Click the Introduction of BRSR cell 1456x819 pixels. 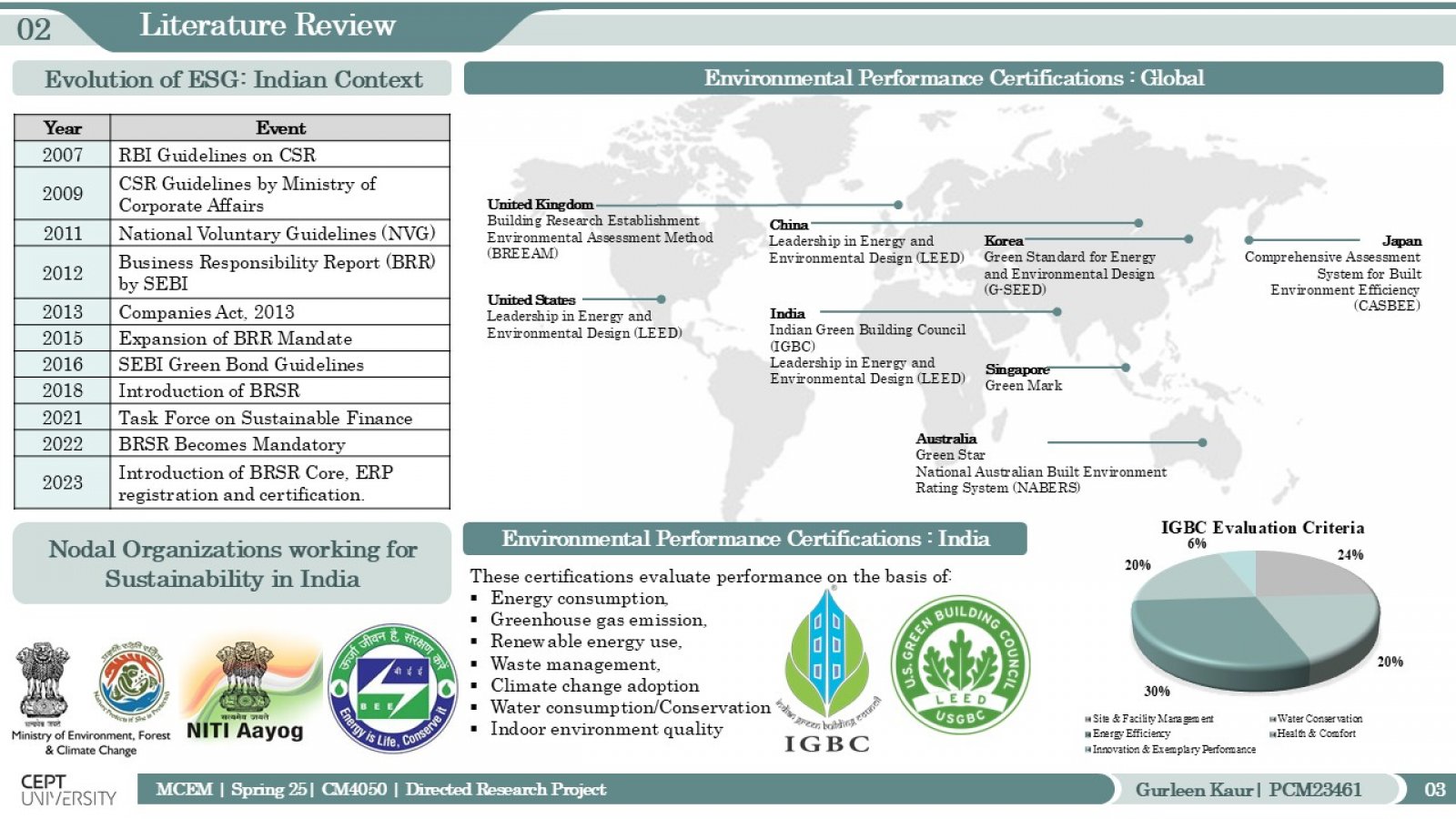click(x=280, y=390)
